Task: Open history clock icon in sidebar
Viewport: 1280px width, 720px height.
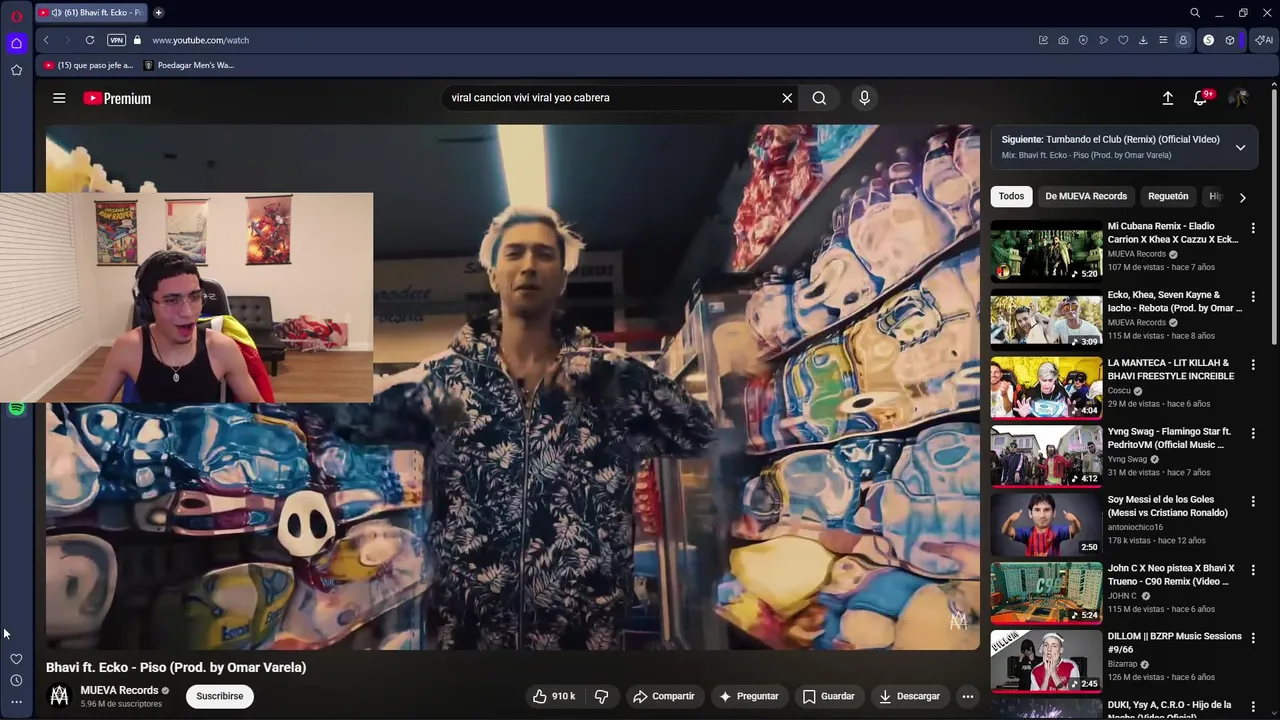Action: pyautogui.click(x=16, y=681)
